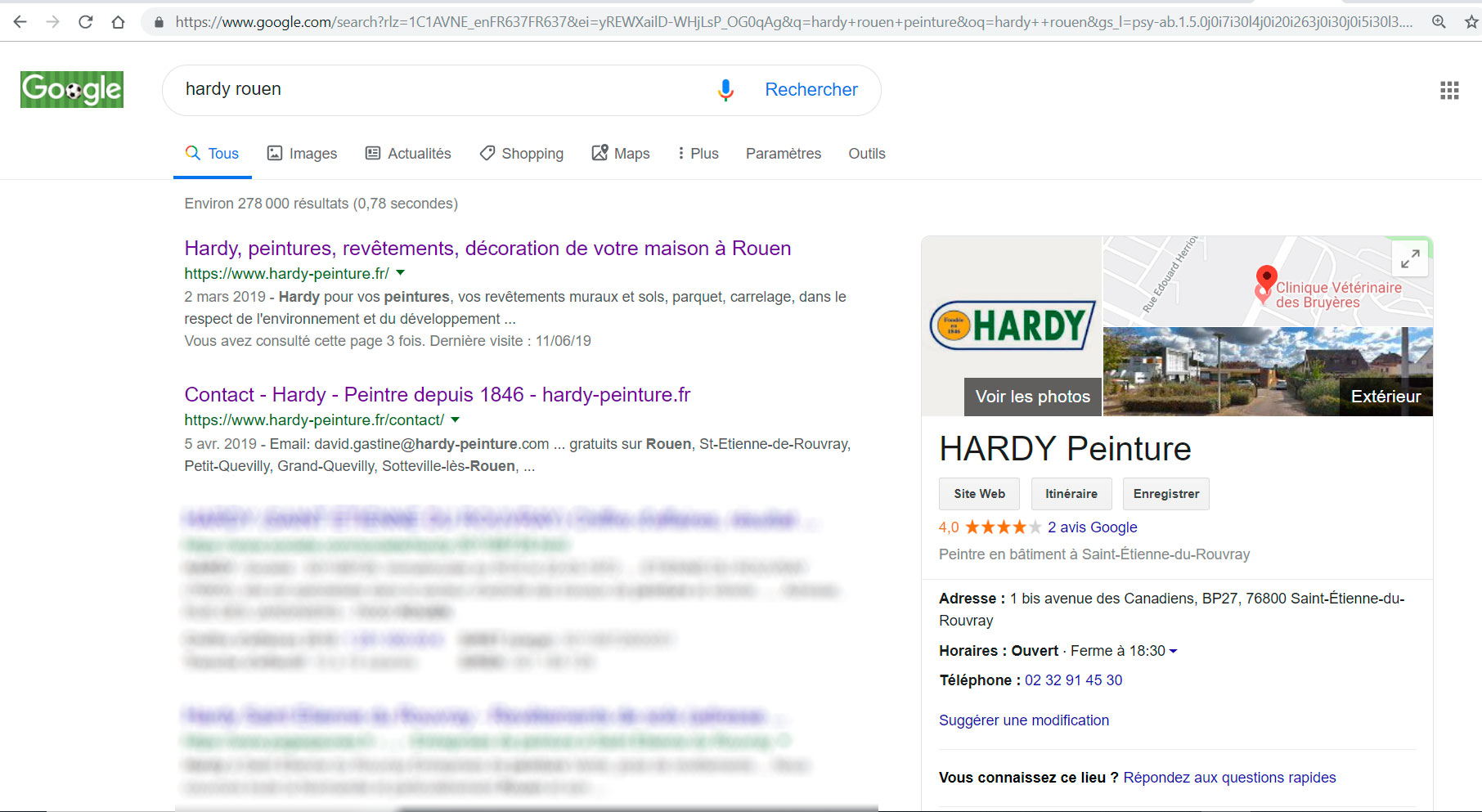Screen dimensions: 1482x812
Task: Click the browser forward arrow
Action: pos(53,22)
